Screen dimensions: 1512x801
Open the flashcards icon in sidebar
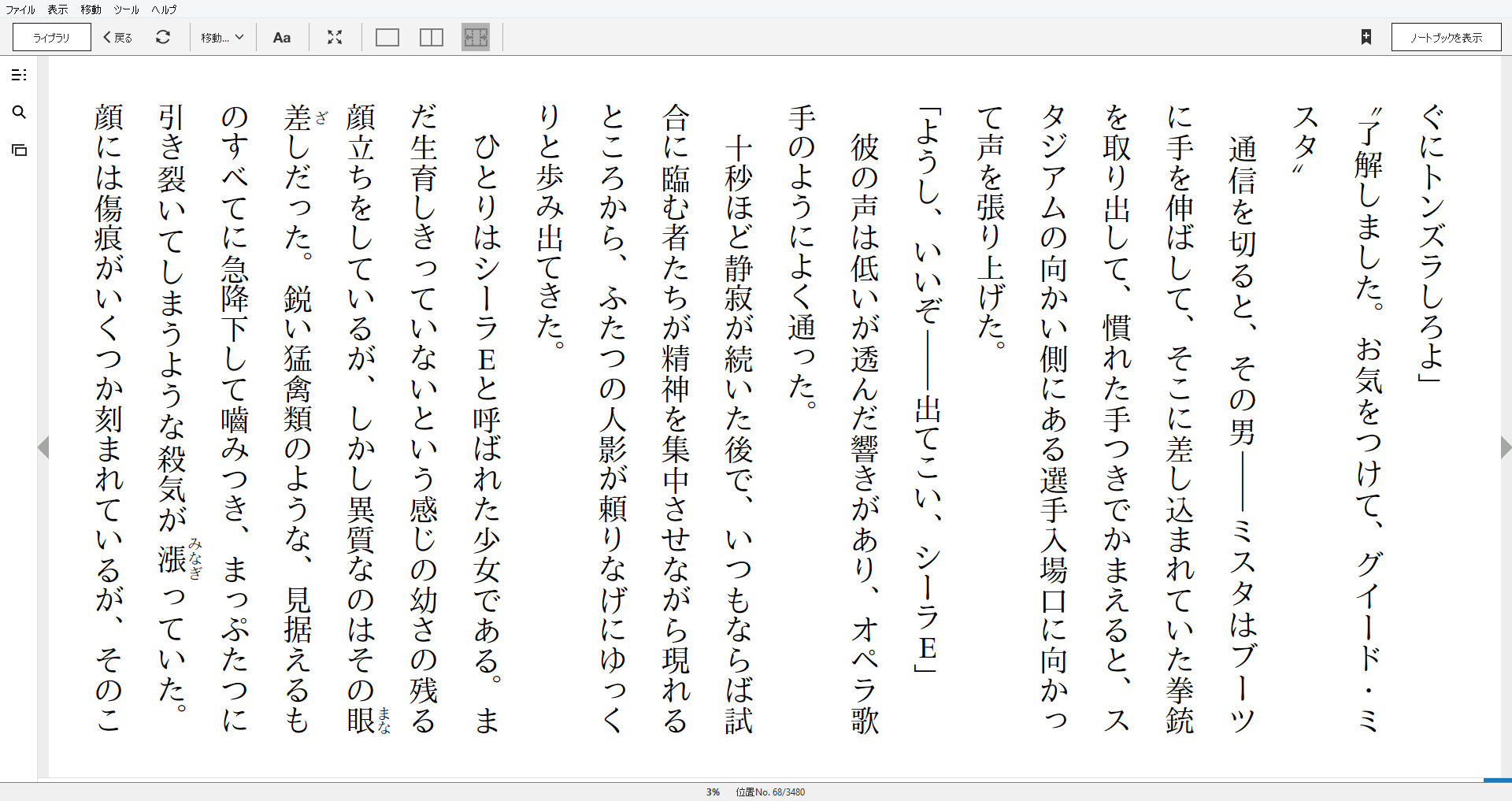click(x=20, y=150)
